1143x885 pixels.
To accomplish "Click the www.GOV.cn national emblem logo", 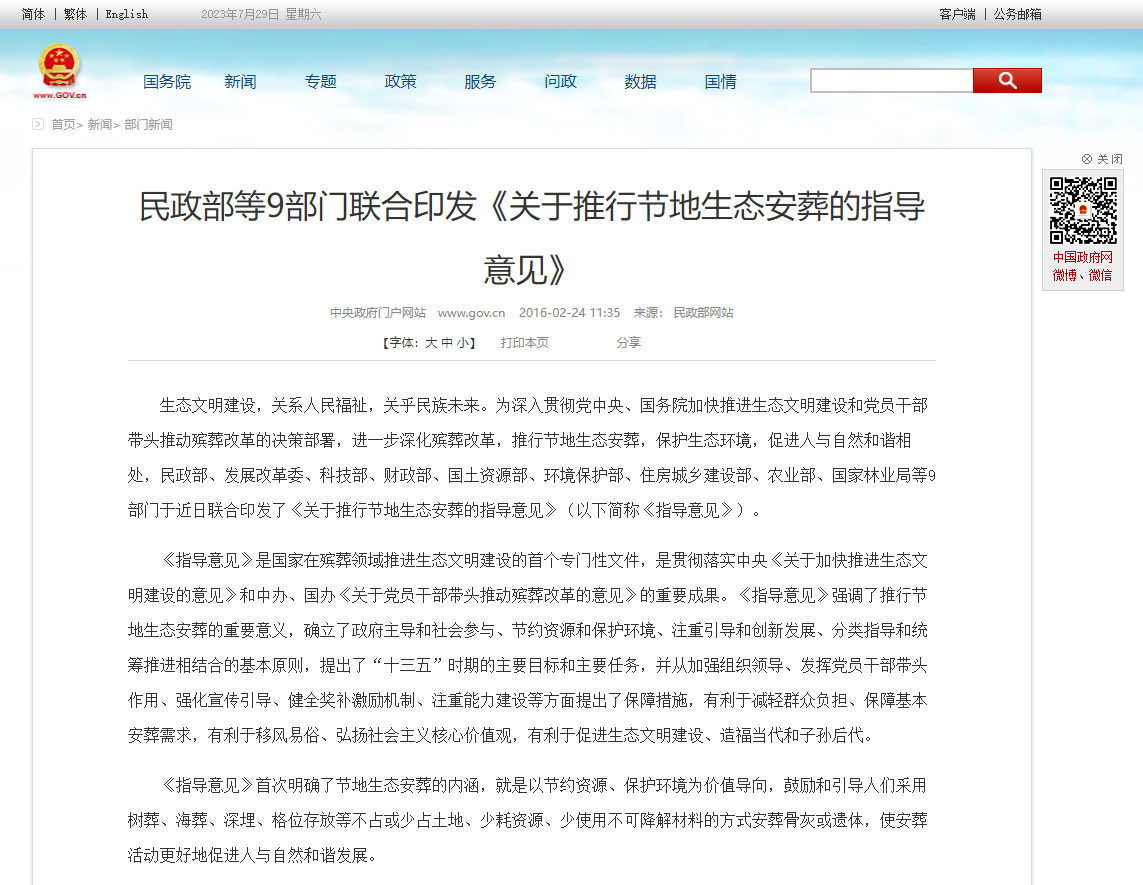I will [58, 69].
